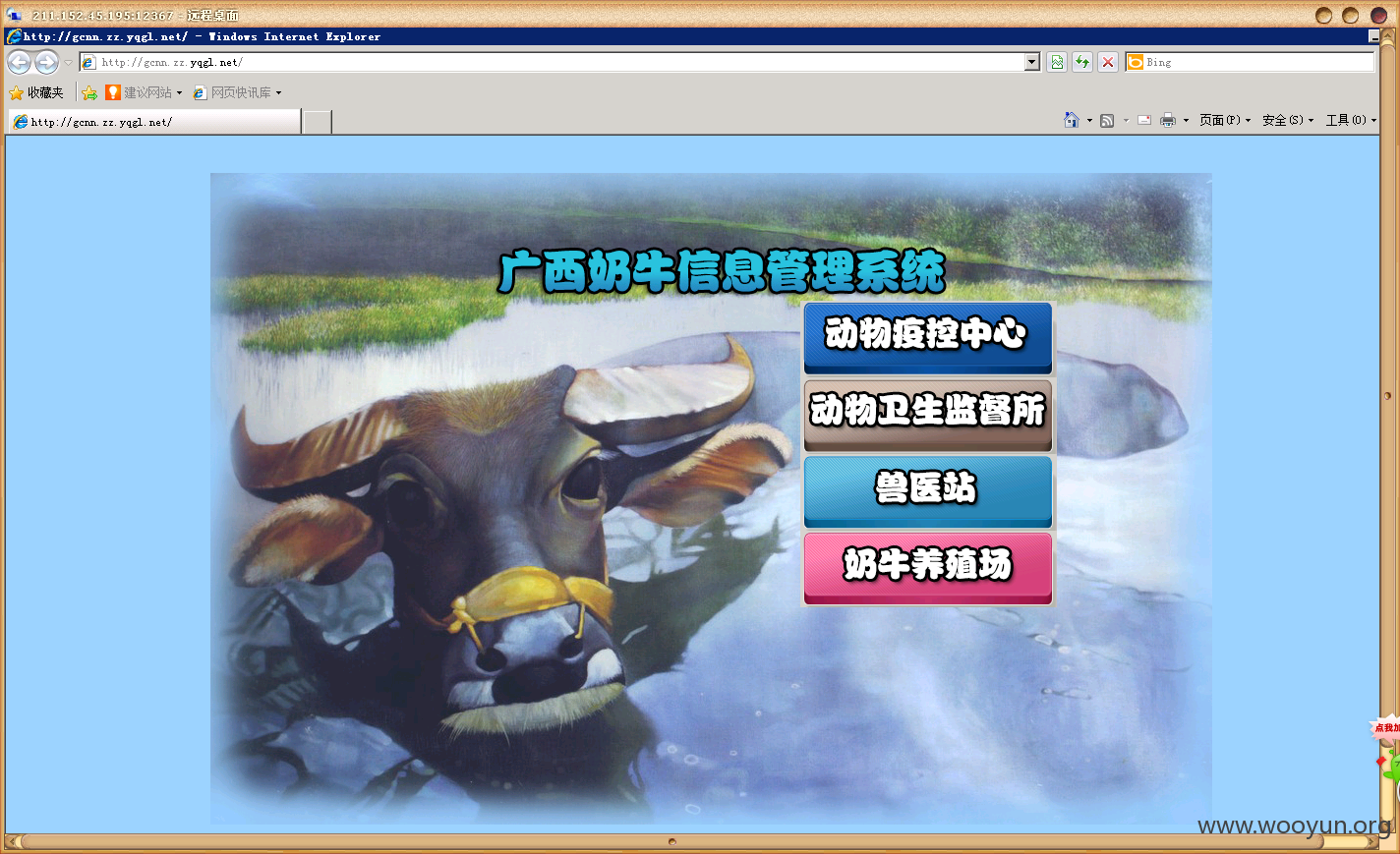Click the IE logo in the title bar
Viewport: 1400px width, 854px height.
[14, 36]
